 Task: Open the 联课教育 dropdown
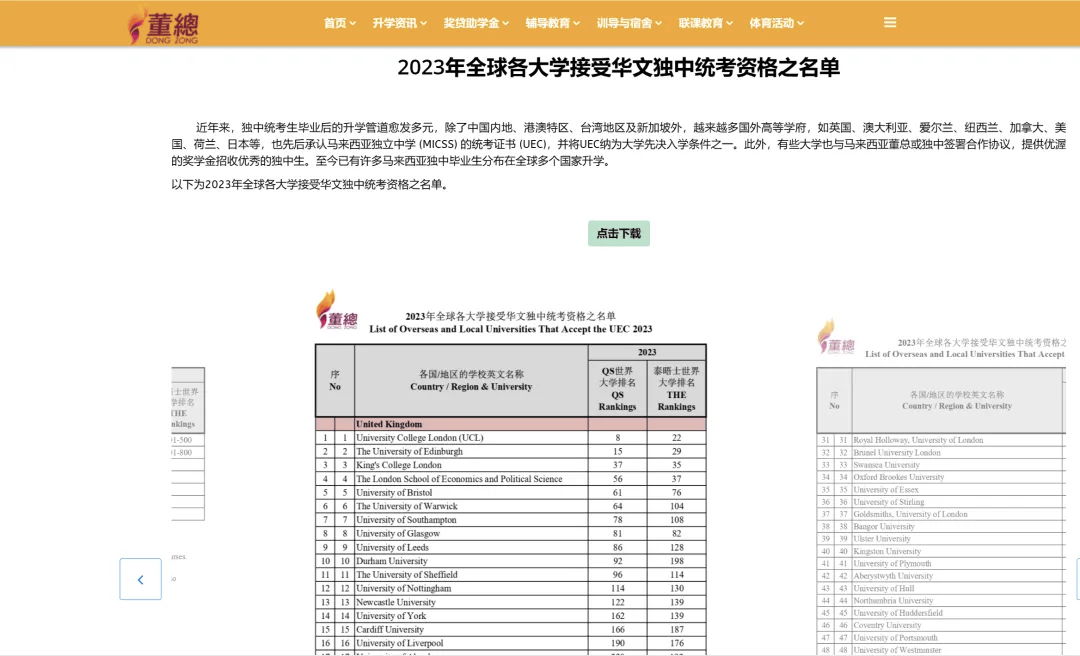[x=702, y=21]
